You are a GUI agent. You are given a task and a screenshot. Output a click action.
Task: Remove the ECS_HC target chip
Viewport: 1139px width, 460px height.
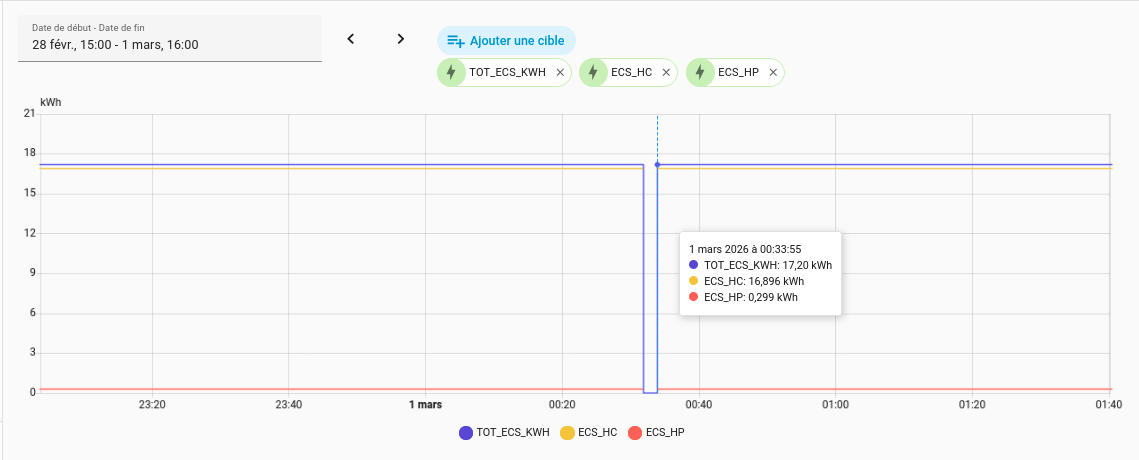pyautogui.click(x=666, y=73)
